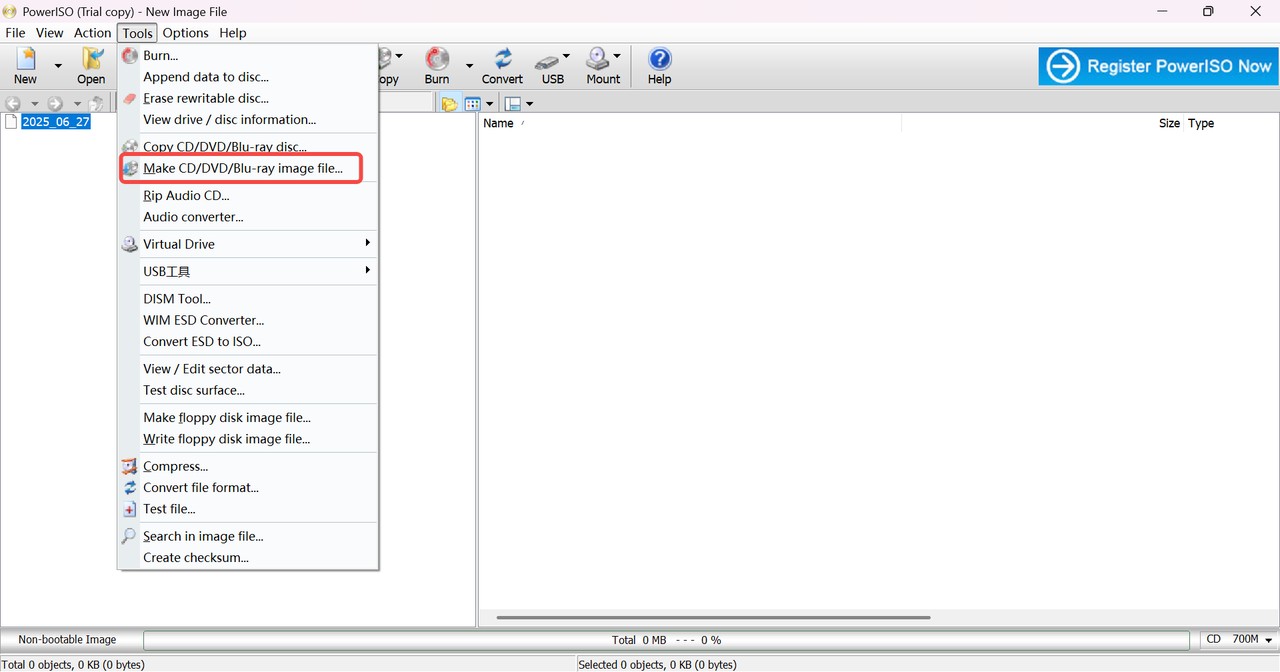Select the 2025_06_27 item in the tree
Screen dimensions: 1280x672
point(56,121)
